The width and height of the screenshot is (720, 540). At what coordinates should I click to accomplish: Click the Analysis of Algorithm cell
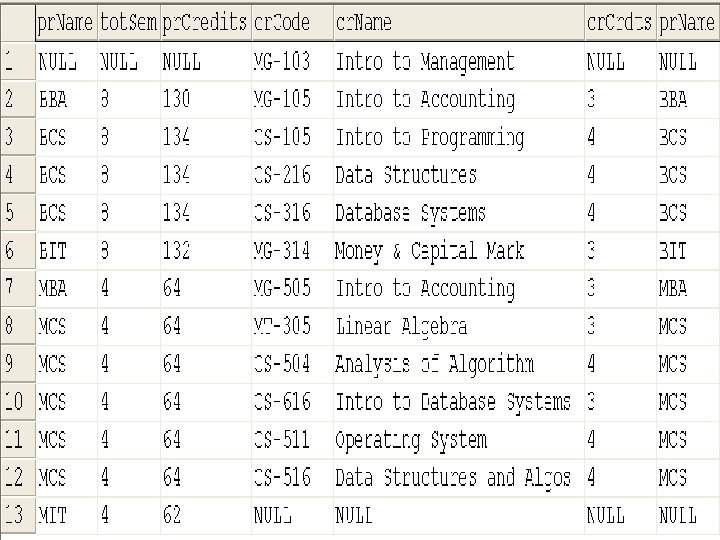point(459,364)
